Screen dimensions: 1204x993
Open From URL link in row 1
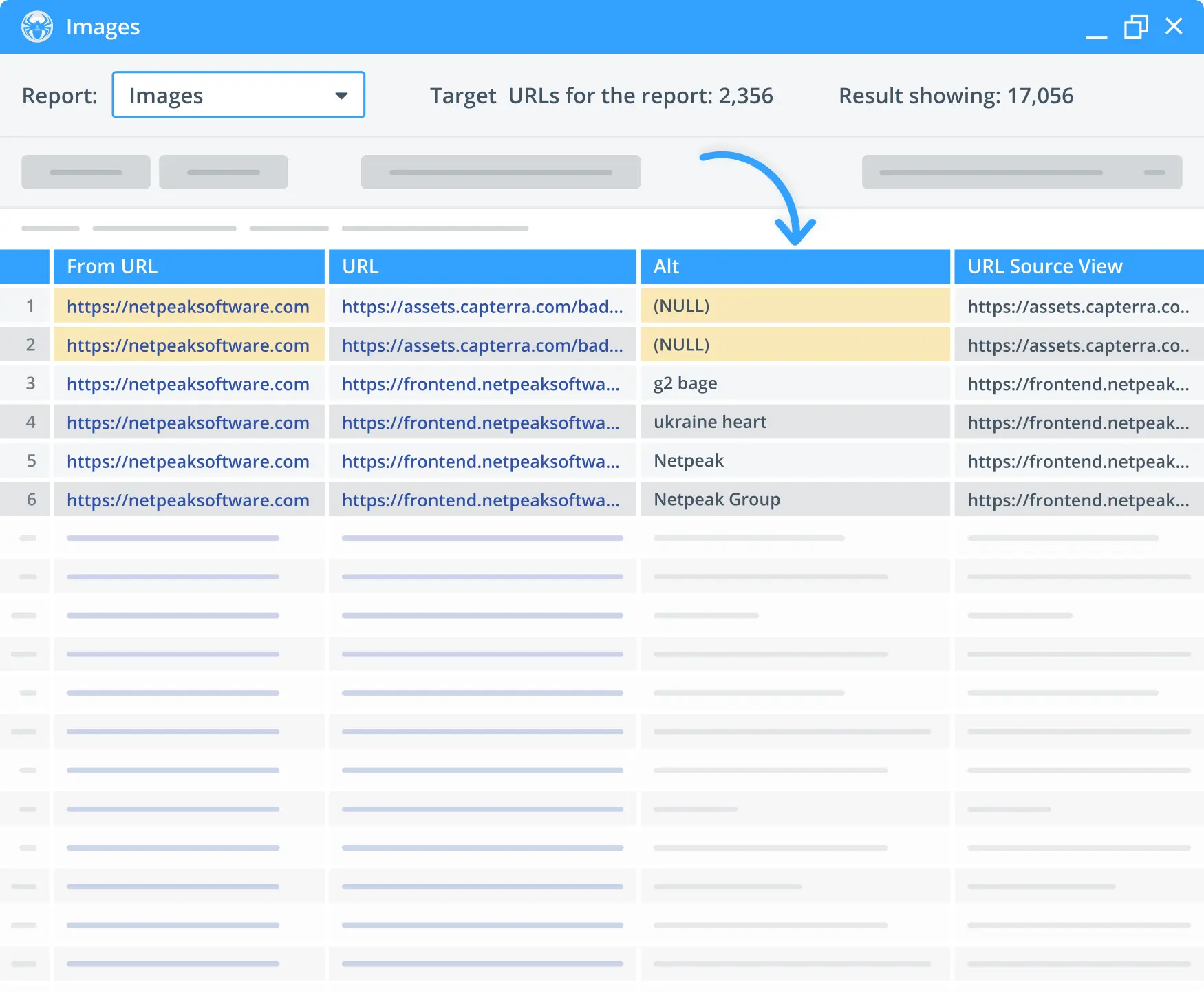tap(188, 306)
